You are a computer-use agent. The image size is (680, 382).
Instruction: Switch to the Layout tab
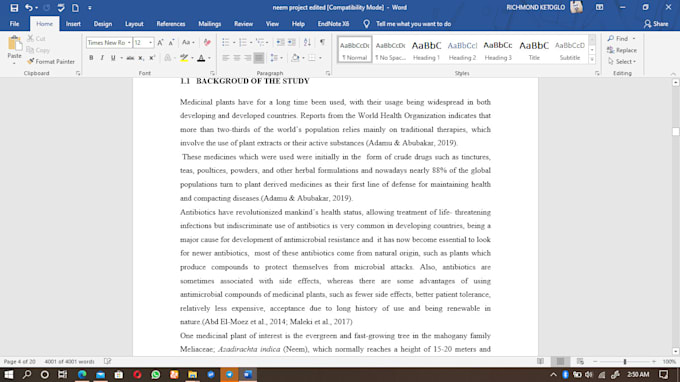pos(134,24)
